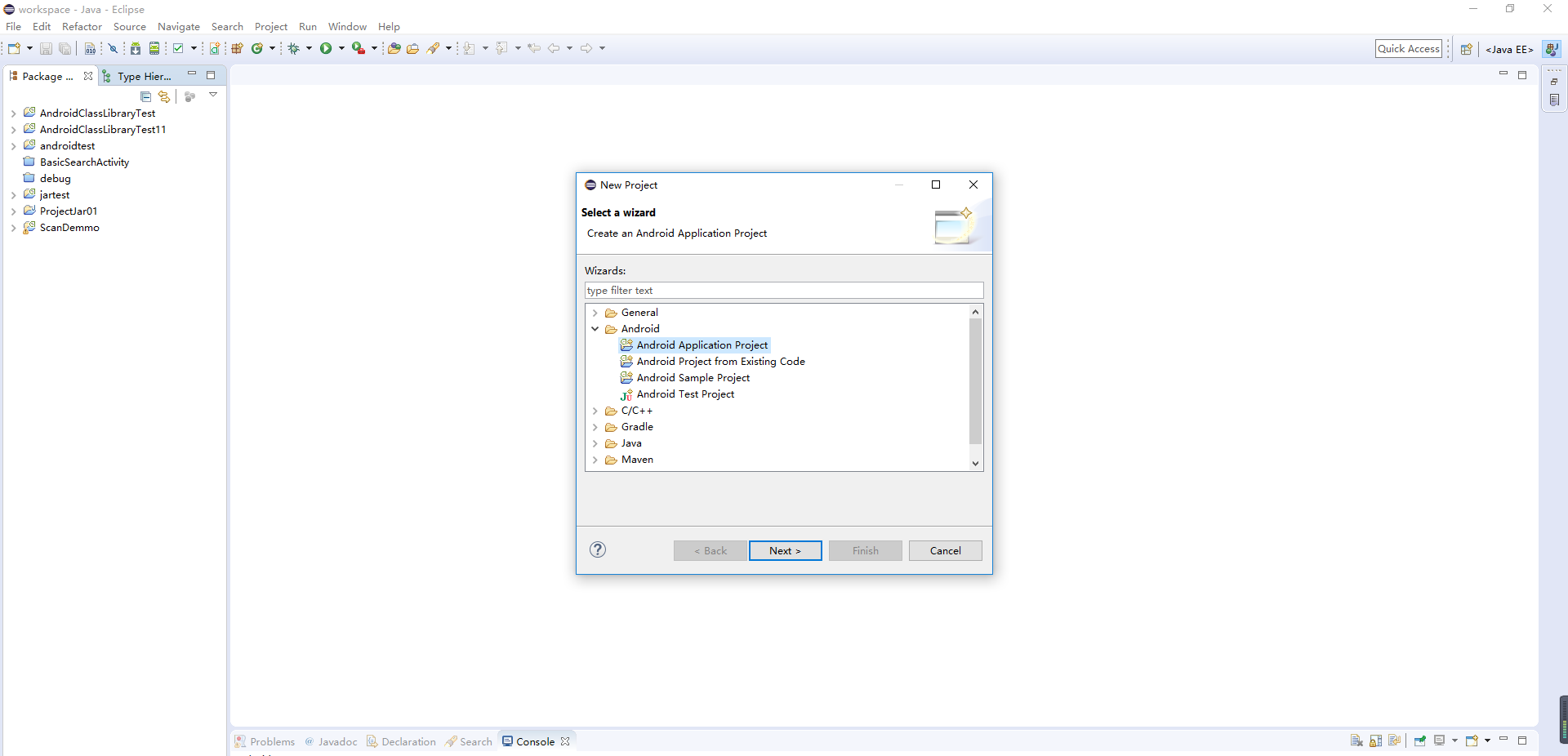
Task: Click the Search flashlight toolbar icon
Action: click(434, 49)
